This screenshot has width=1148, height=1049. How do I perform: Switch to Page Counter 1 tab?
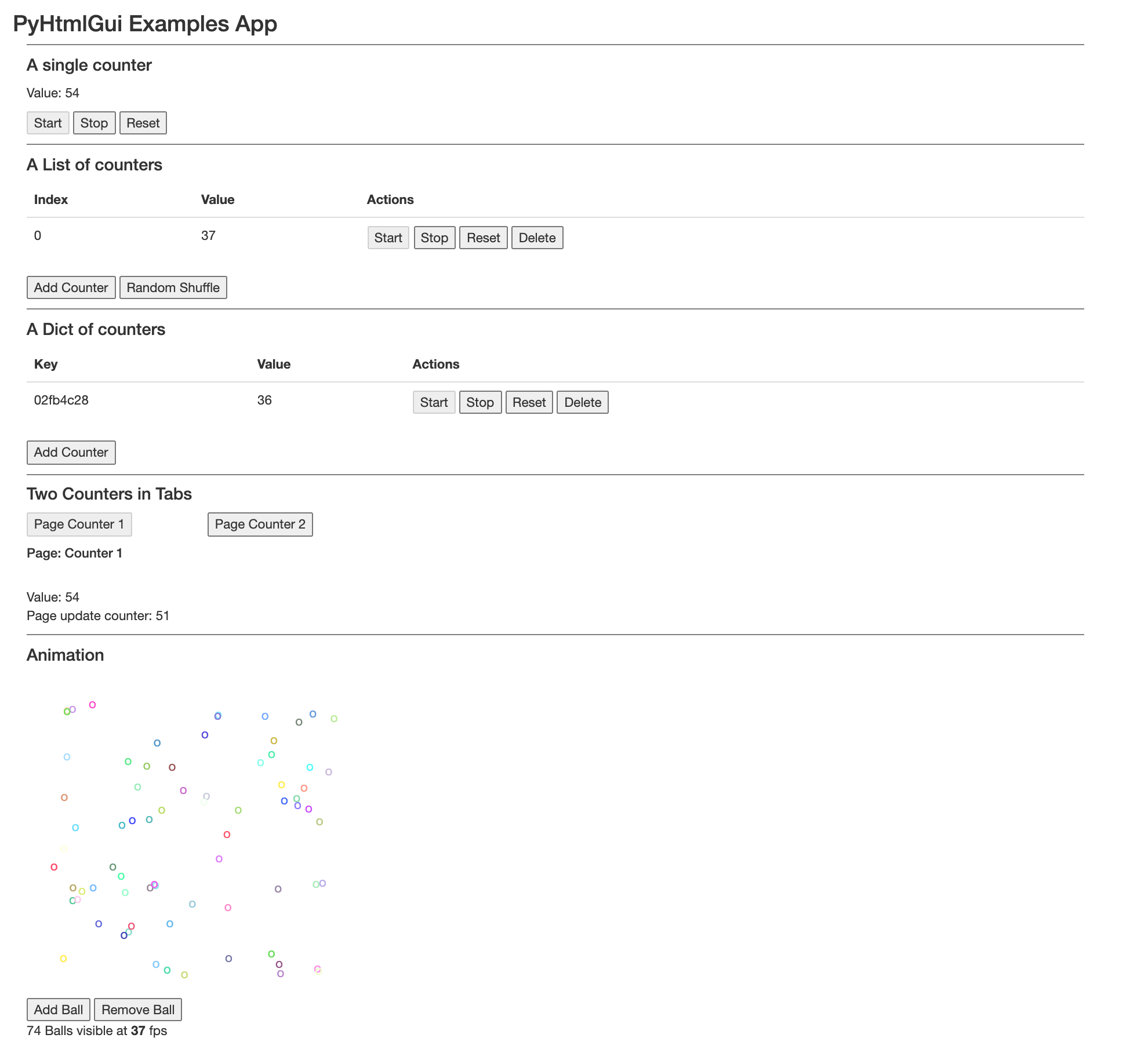[79, 524]
